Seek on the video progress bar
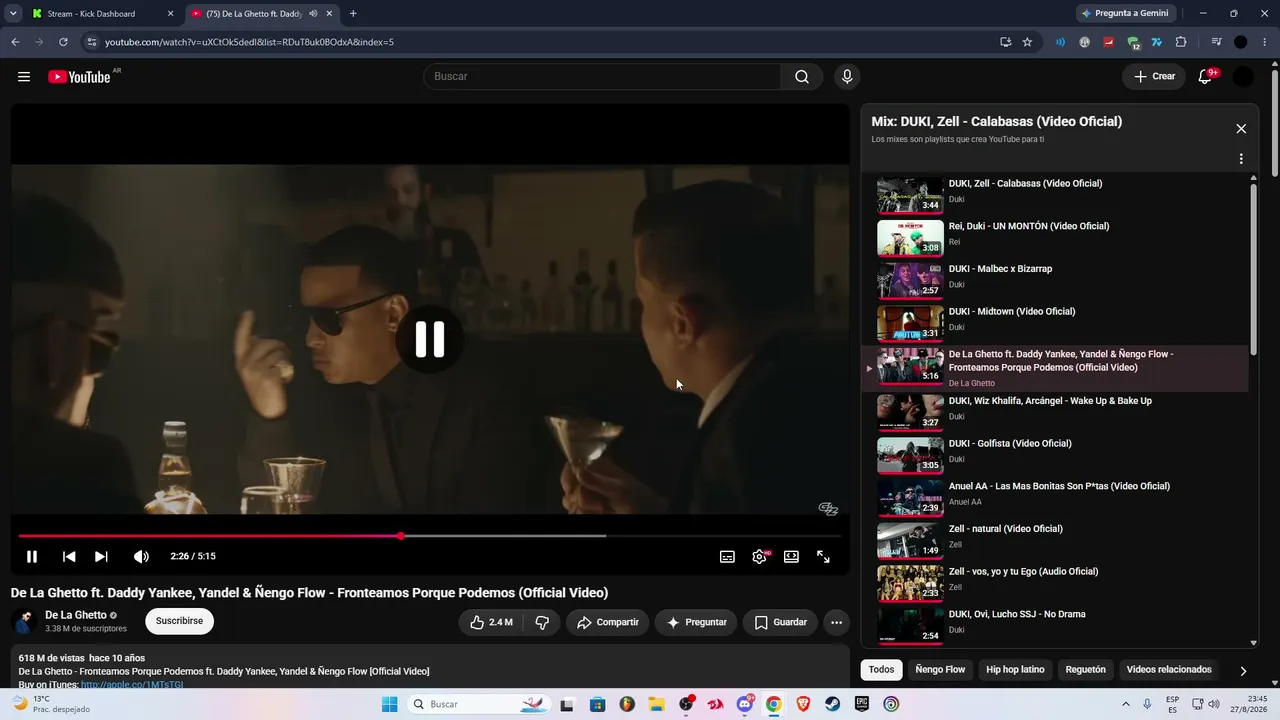This screenshot has height=720, width=1280. 430,536
